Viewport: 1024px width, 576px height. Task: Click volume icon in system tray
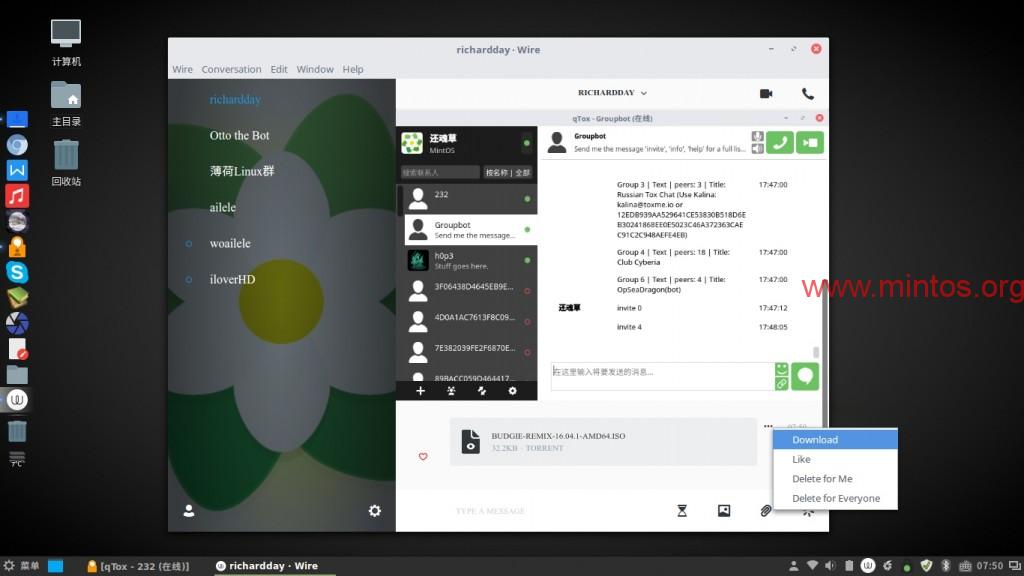pos(830,566)
